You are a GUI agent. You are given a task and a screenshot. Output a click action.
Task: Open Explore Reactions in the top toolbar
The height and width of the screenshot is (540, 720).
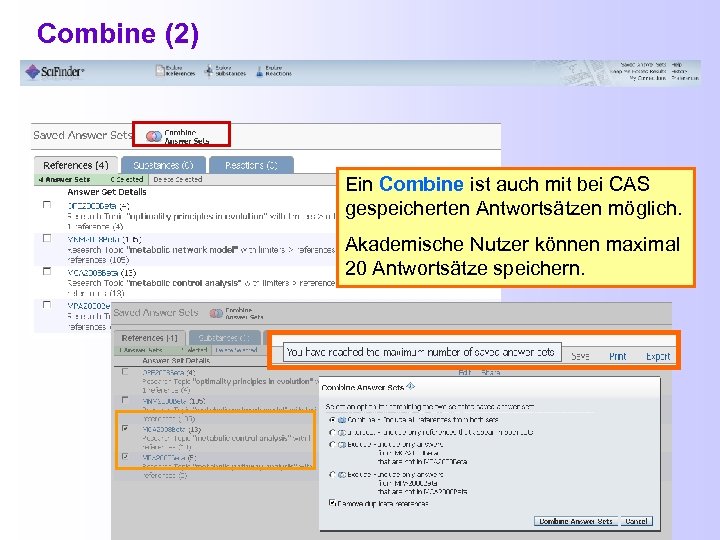click(274, 71)
